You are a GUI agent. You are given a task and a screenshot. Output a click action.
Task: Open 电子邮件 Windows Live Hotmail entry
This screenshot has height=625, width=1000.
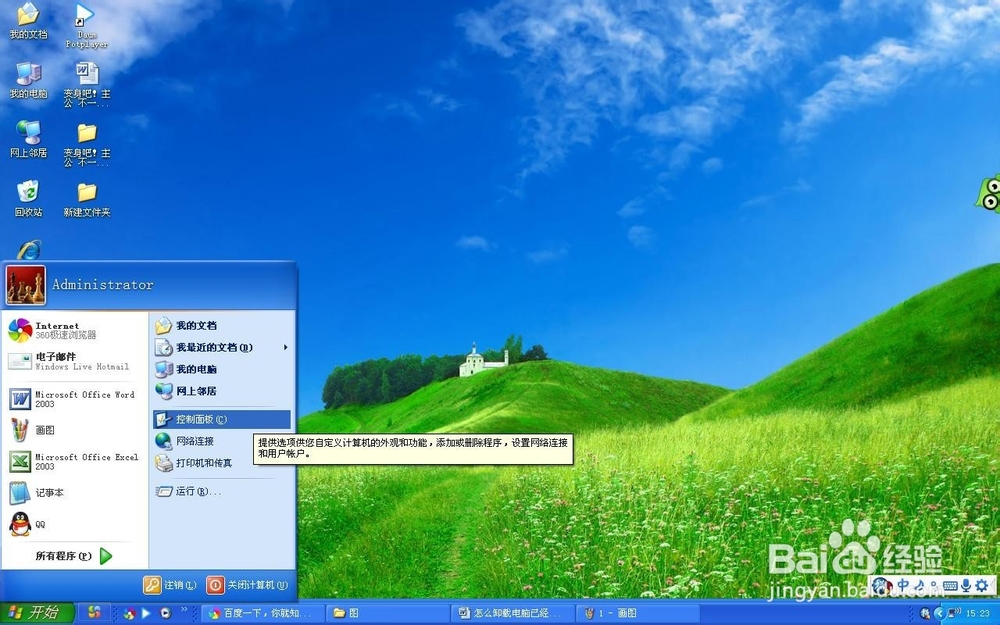[x=75, y=361]
